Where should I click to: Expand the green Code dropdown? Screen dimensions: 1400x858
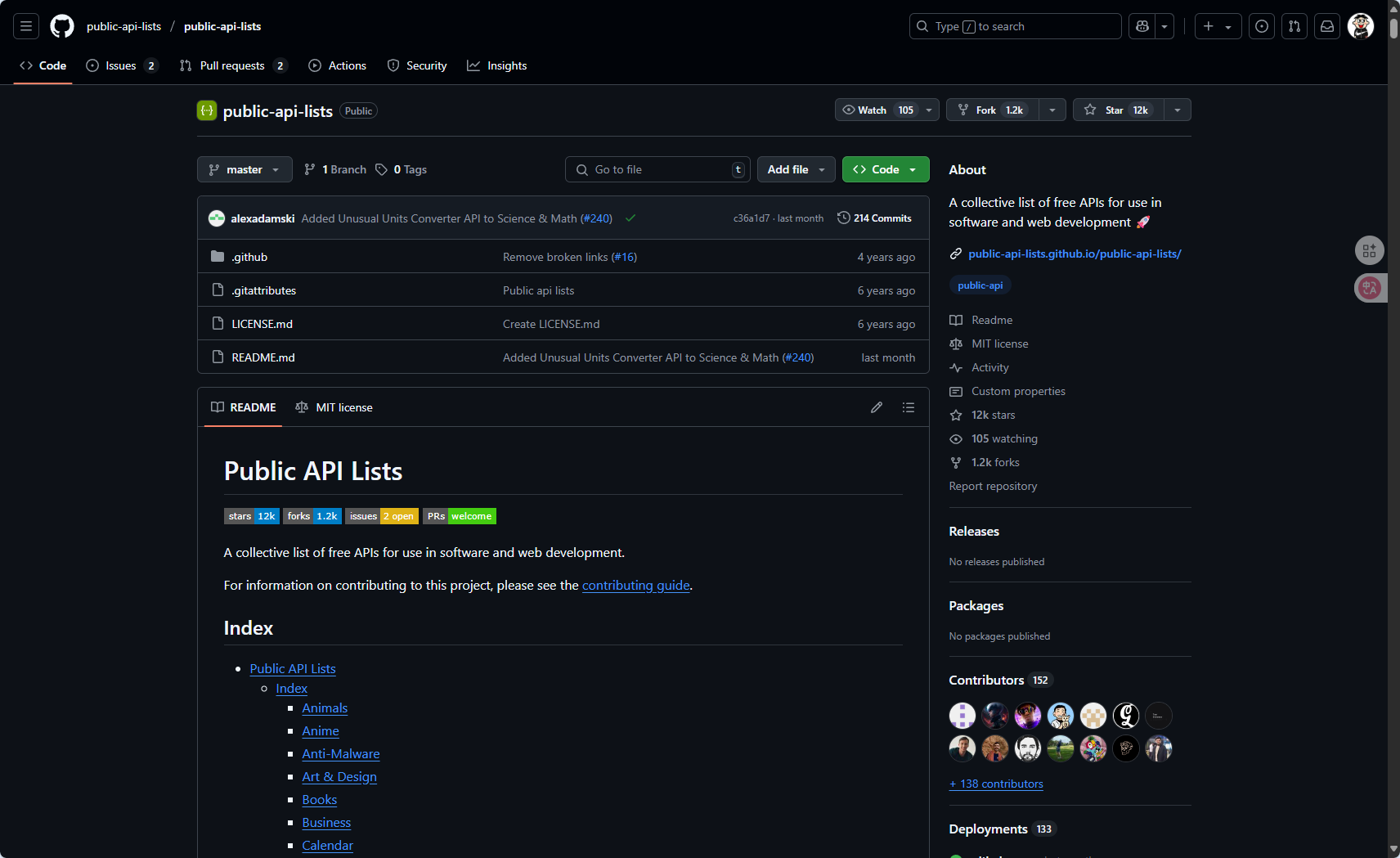886,169
